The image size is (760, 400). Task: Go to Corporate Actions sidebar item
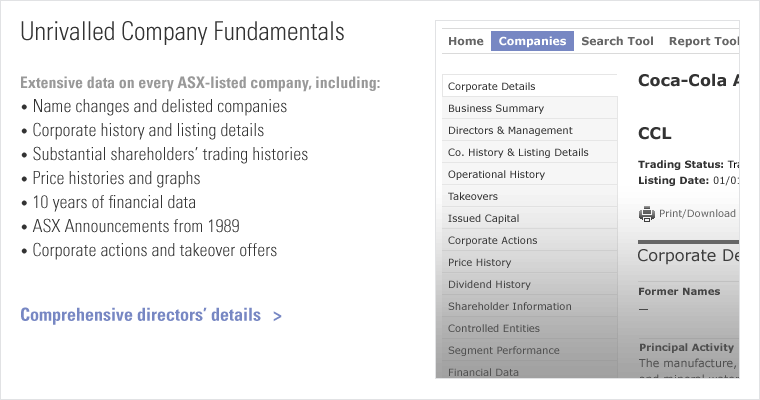[492, 241]
